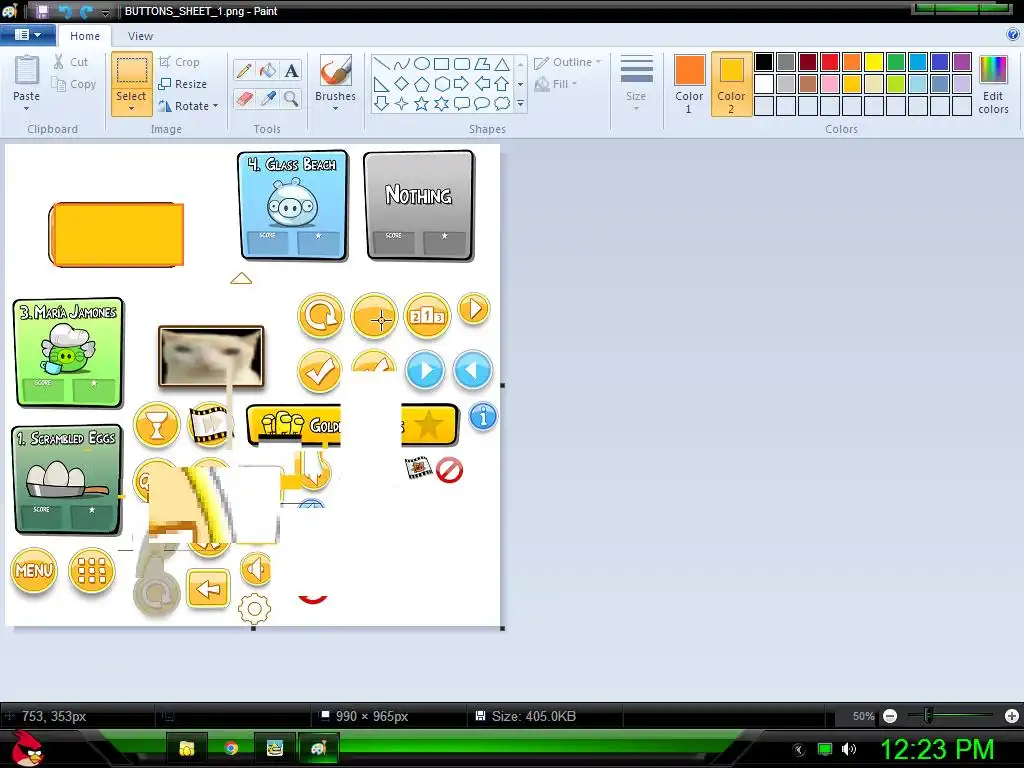
Task: Click the Resize button
Action: (183, 84)
